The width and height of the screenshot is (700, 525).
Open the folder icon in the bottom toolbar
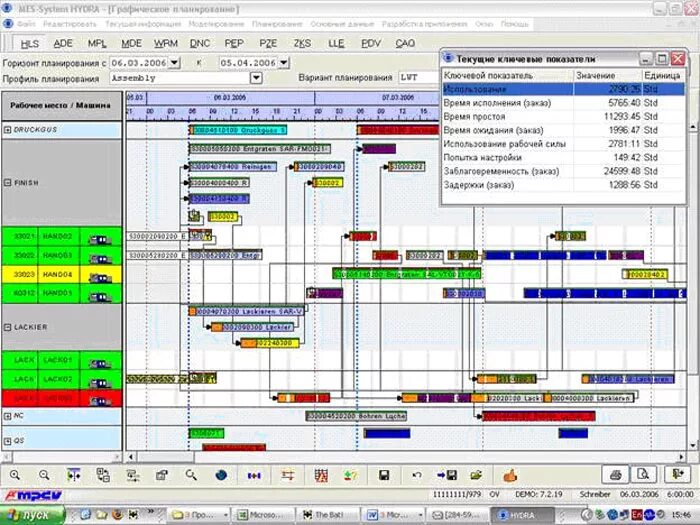(476, 475)
